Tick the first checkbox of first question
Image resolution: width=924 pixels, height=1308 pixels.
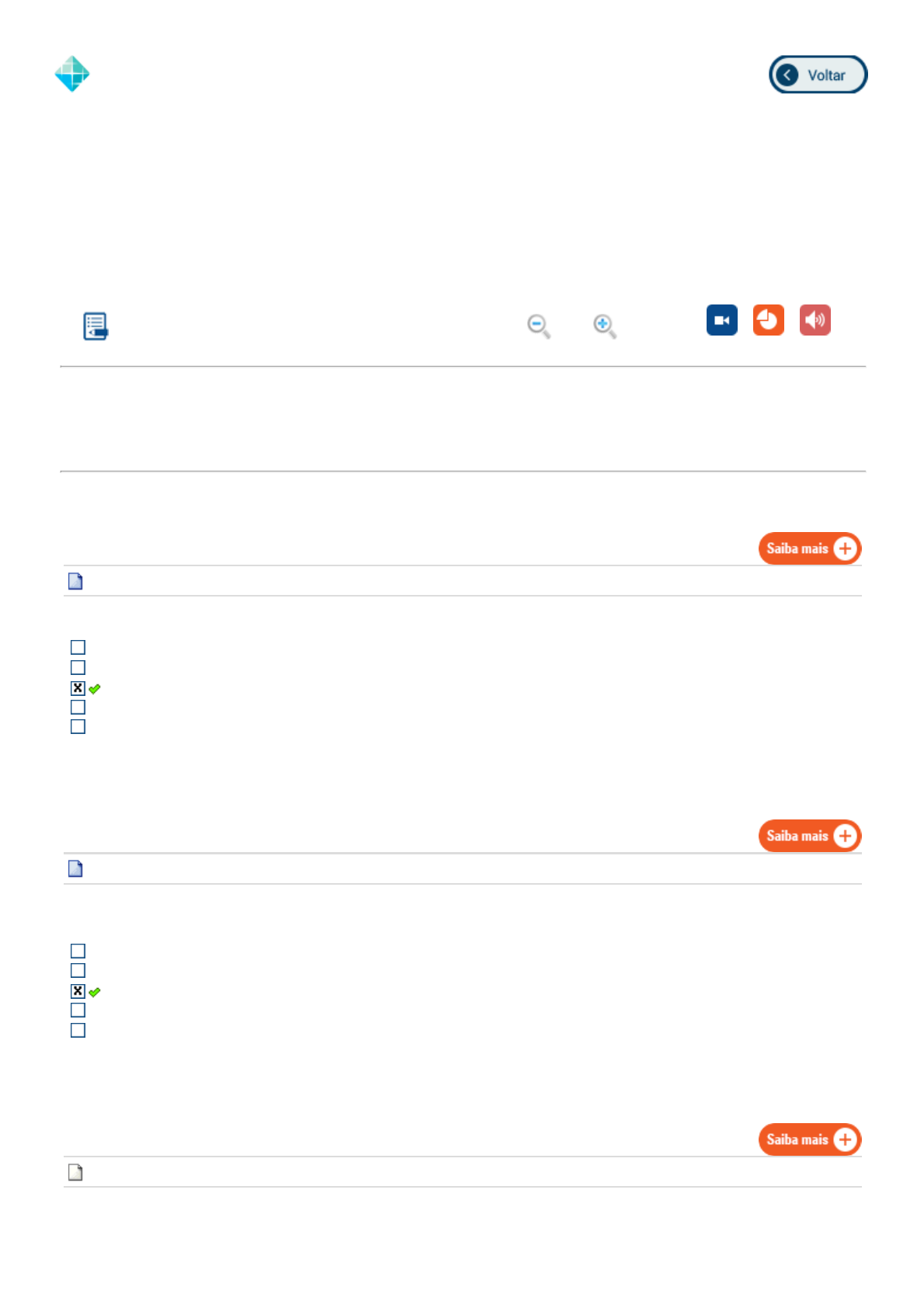click(78, 647)
